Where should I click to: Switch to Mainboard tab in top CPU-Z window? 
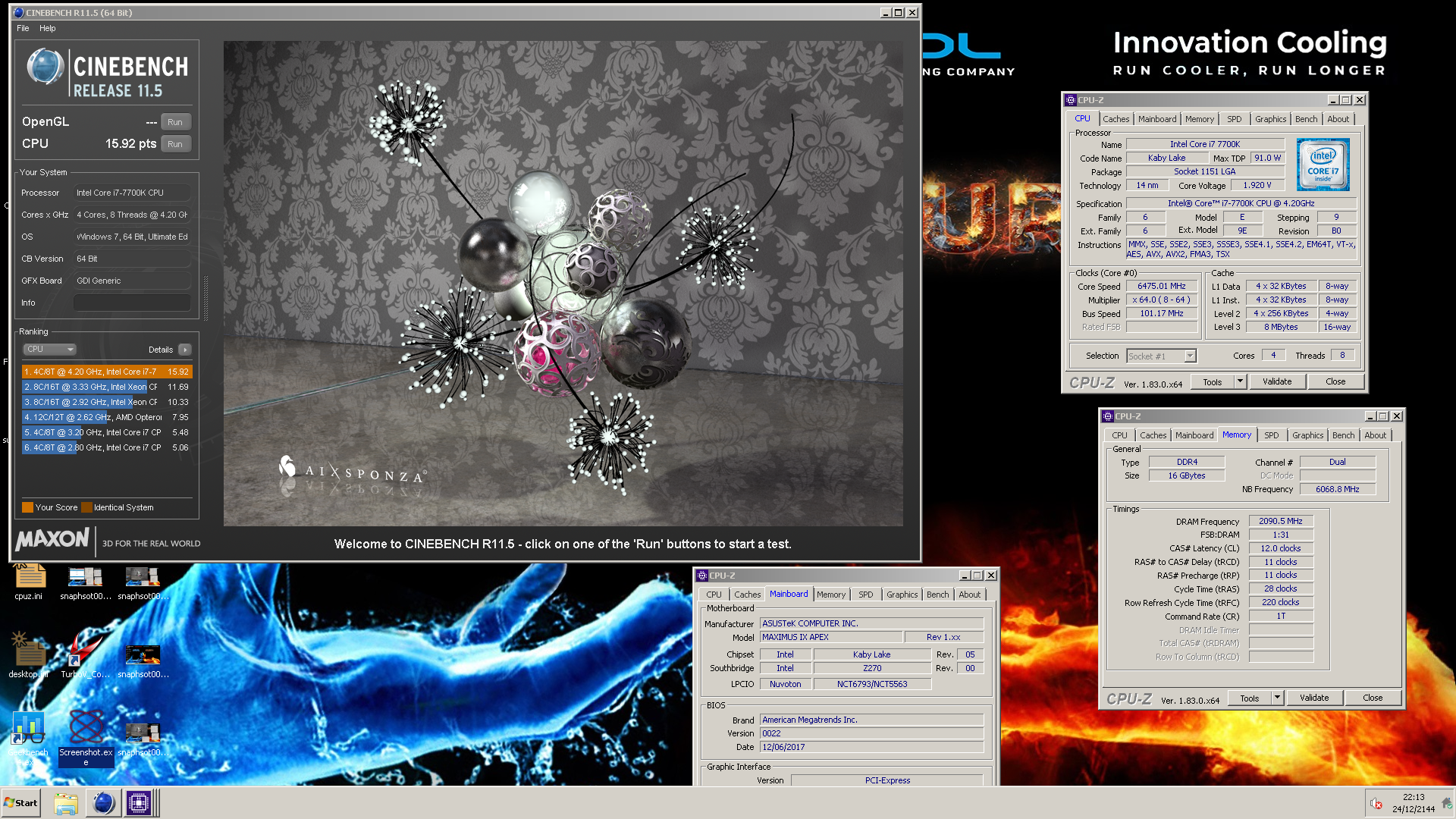tap(1157, 119)
